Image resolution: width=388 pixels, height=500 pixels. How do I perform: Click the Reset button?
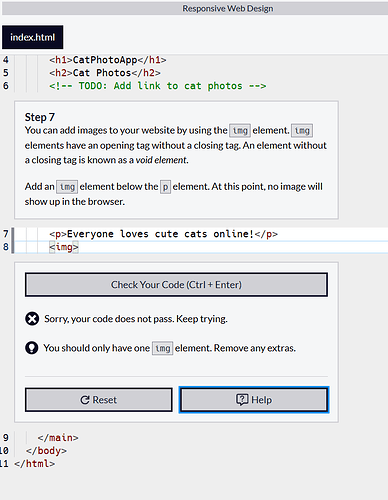pos(99,400)
